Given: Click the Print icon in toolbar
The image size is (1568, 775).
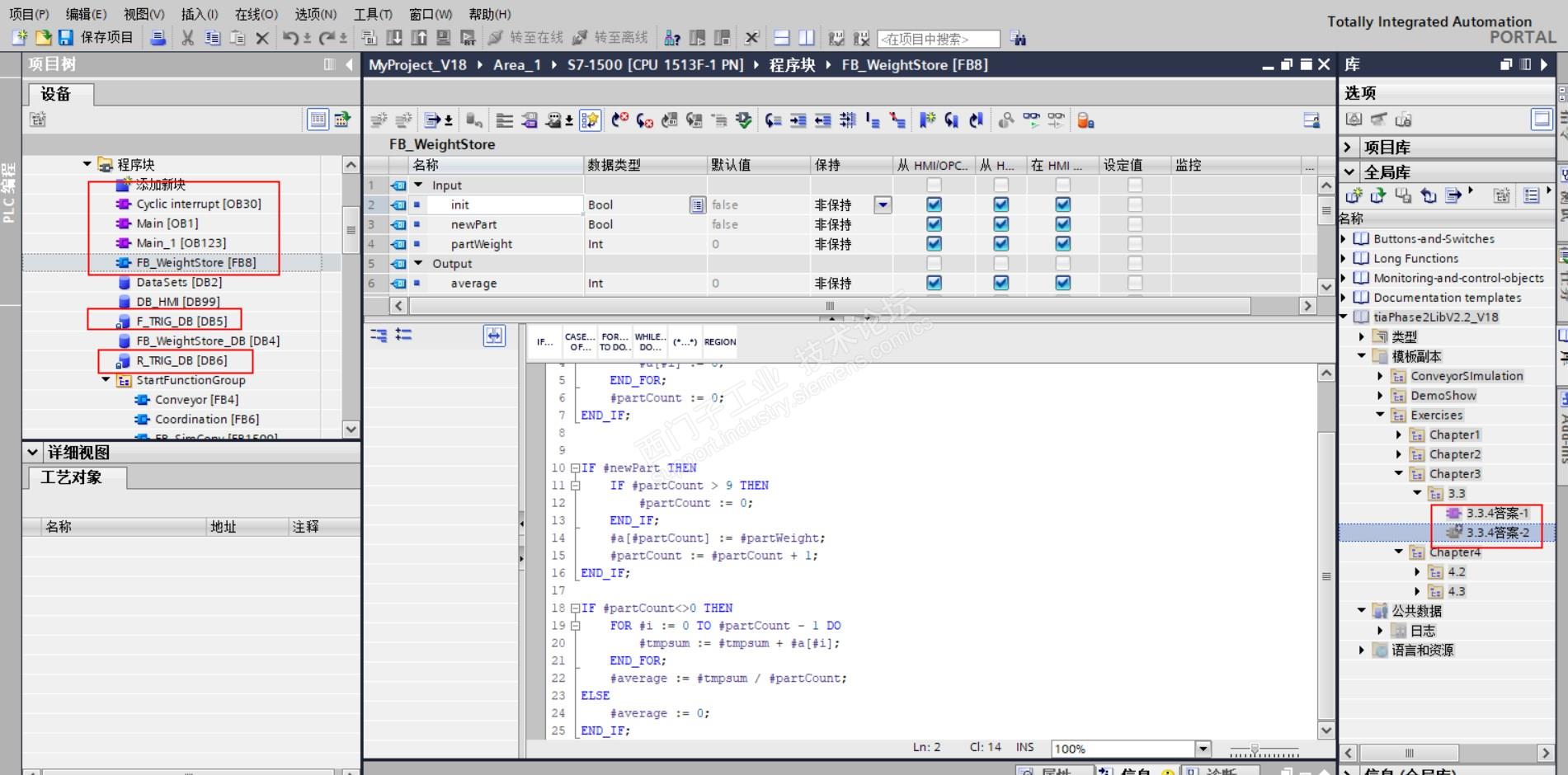Looking at the screenshot, I should pos(158,38).
